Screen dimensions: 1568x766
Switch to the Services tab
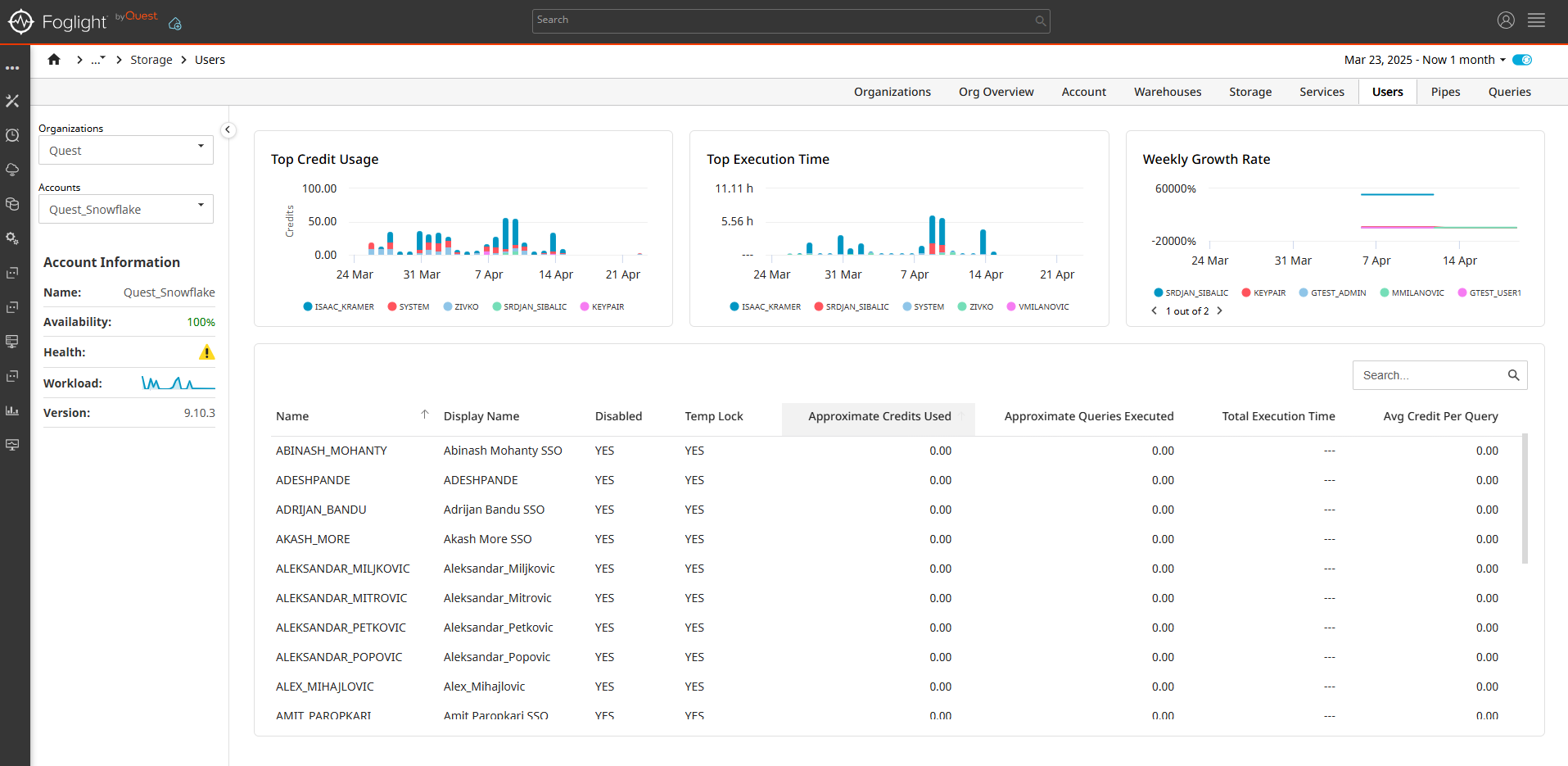tap(1322, 92)
